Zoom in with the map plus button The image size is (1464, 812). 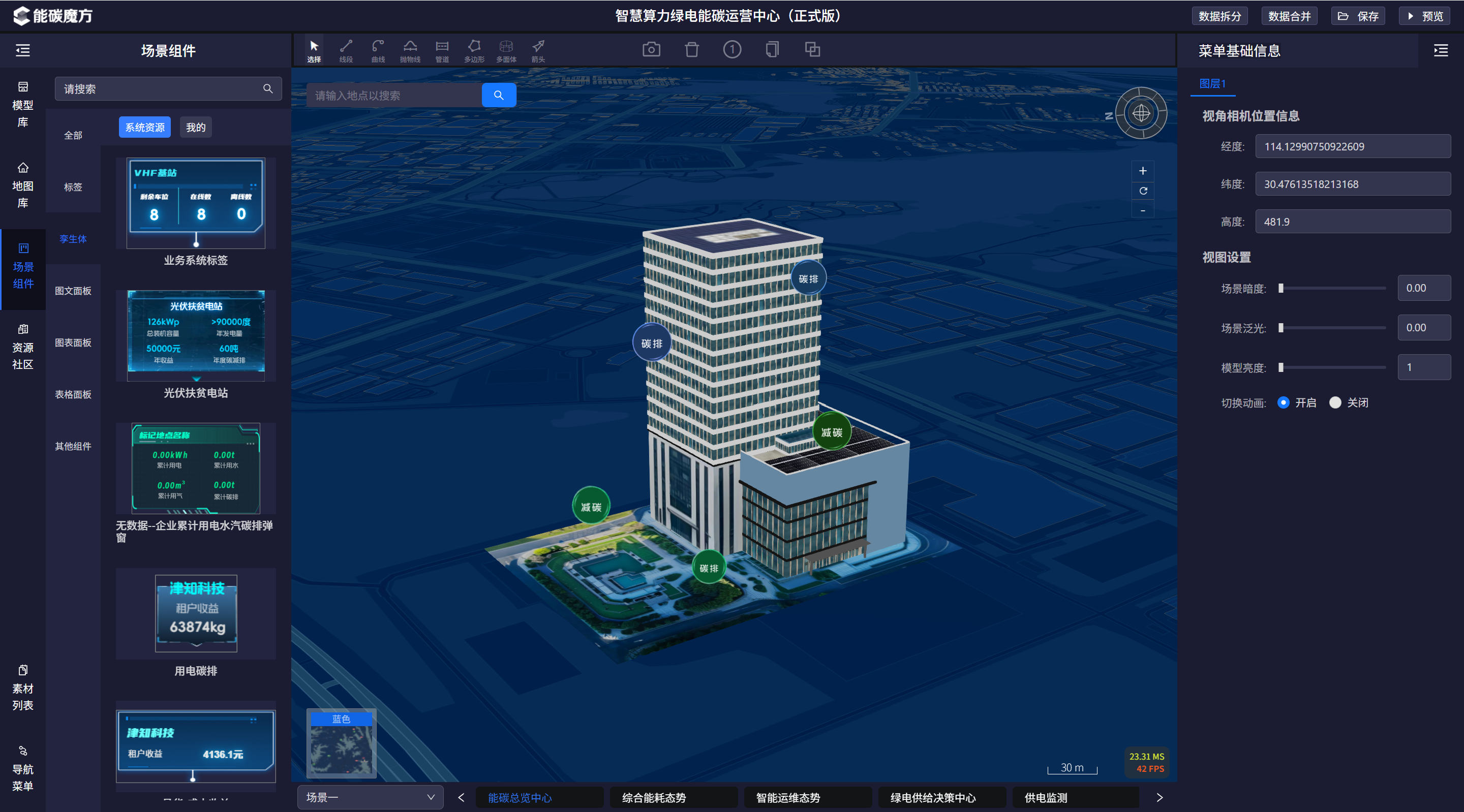(1142, 170)
